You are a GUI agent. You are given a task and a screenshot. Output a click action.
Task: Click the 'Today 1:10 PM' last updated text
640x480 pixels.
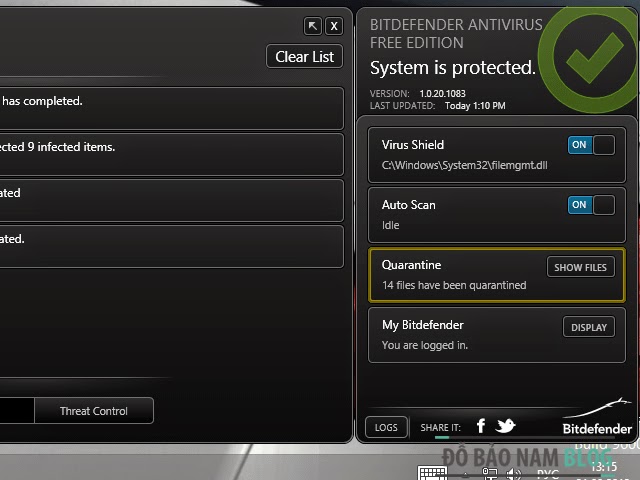tap(475, 106)
